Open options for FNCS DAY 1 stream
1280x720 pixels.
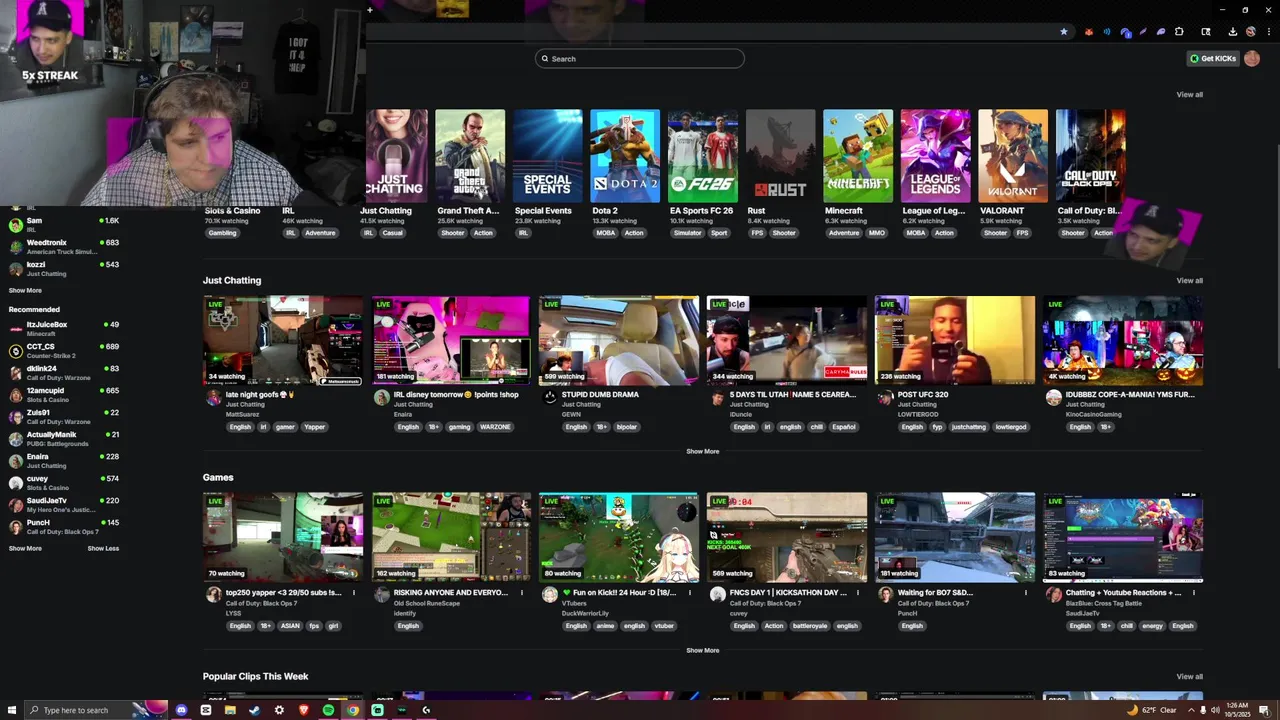857,592
